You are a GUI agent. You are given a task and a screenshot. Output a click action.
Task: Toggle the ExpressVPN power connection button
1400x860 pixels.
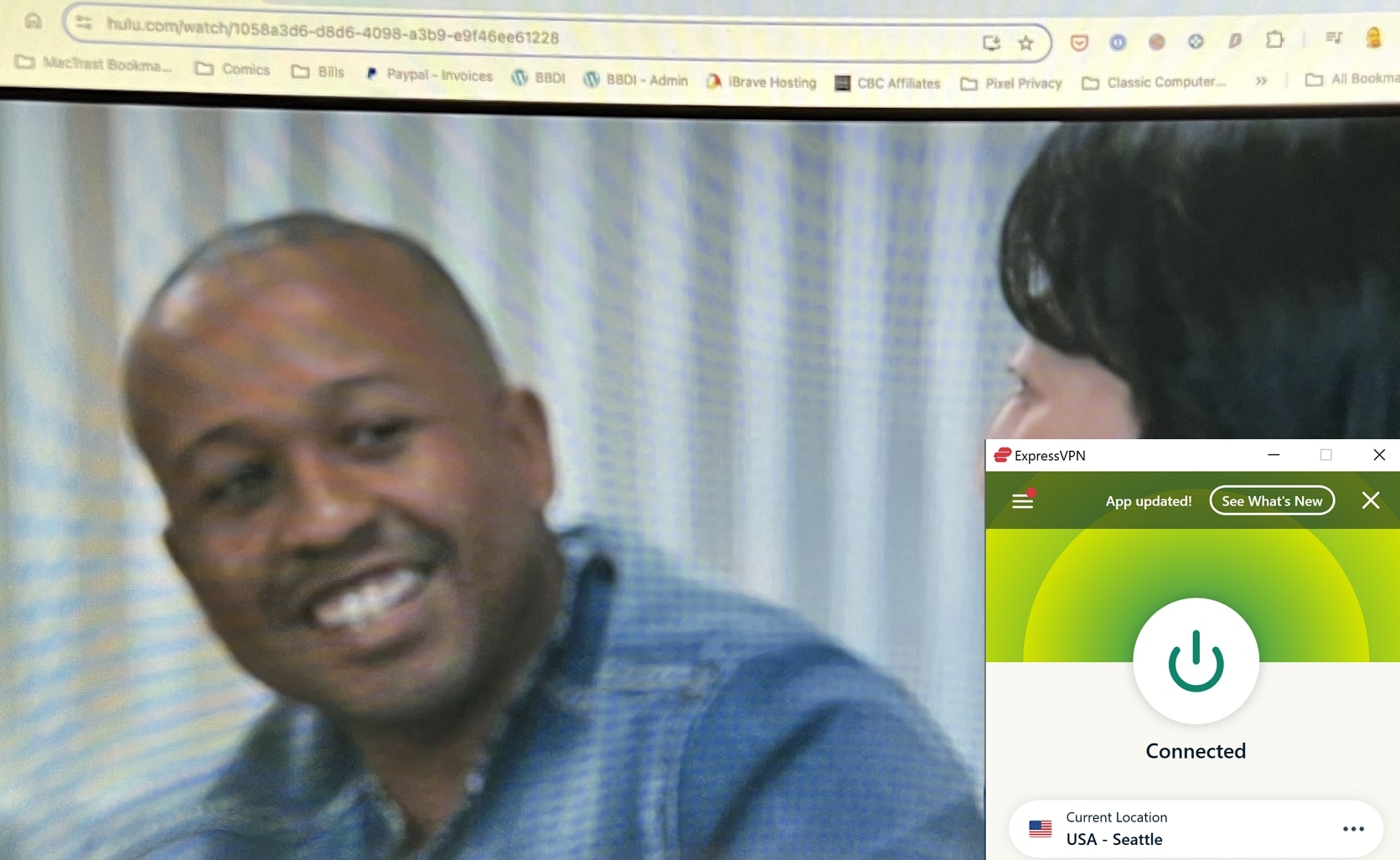[x=1196, y=661]
